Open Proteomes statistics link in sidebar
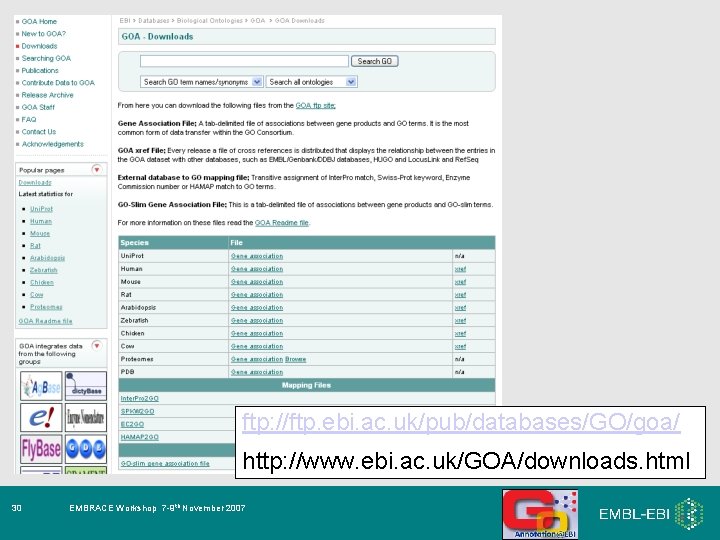Viewport: 720px width, 540px height. coord(46,307)
